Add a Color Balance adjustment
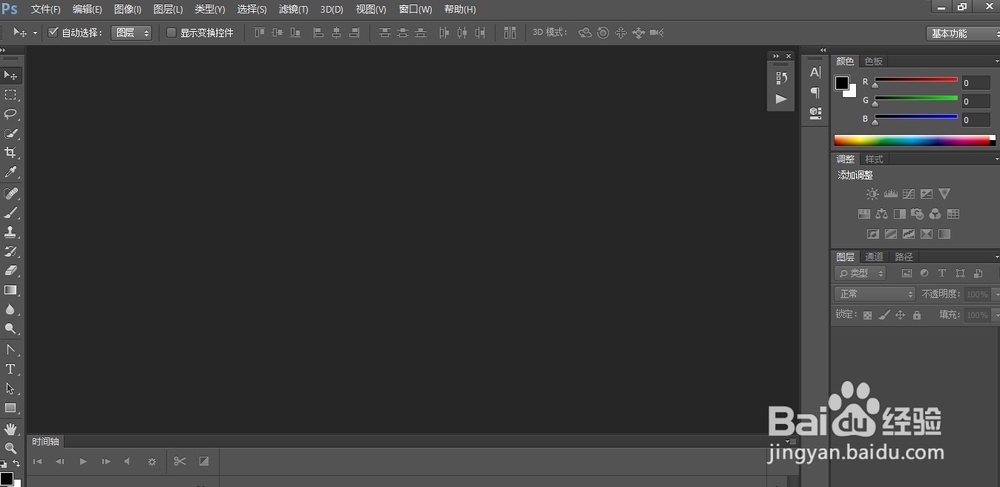This screenshot has height=487, width=1000. (x=882, y=214)
